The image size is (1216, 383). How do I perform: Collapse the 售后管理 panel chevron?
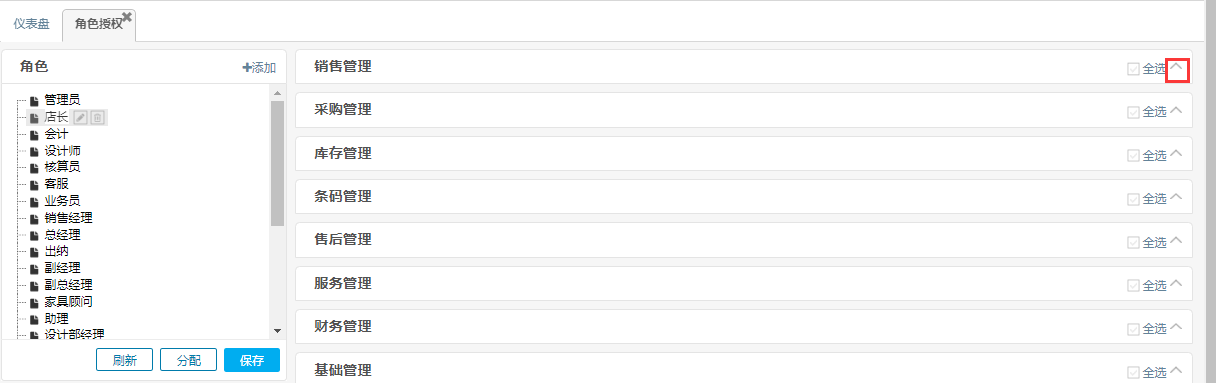[x=1176, y=241]
